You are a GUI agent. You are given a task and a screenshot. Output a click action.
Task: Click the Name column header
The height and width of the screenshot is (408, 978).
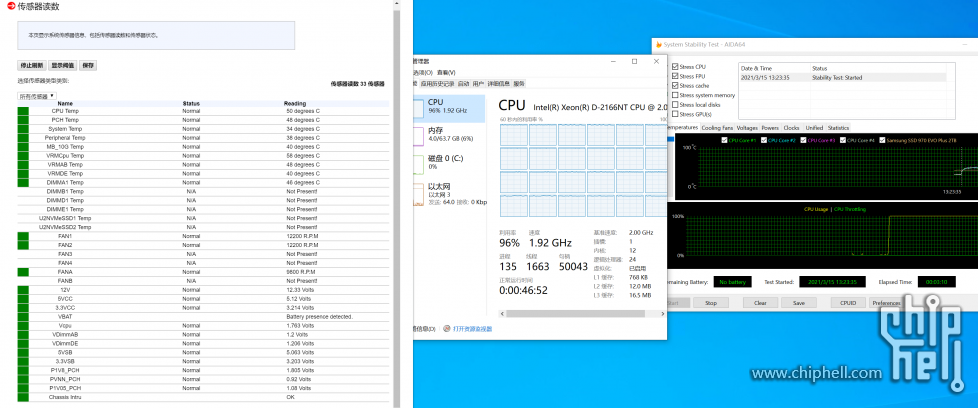click(65, 104)
